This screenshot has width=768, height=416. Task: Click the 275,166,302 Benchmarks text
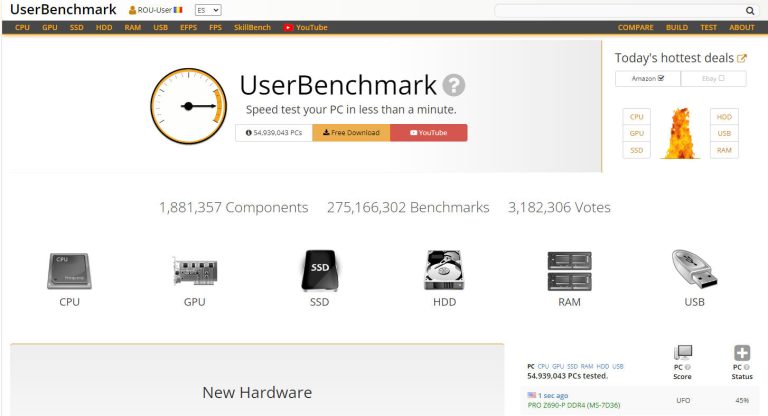(x=408, y=207)
